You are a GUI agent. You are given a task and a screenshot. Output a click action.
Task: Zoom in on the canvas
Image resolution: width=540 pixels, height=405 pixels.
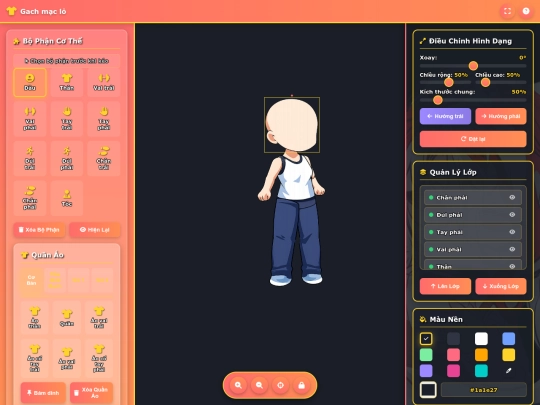click(x=238, y=385)
